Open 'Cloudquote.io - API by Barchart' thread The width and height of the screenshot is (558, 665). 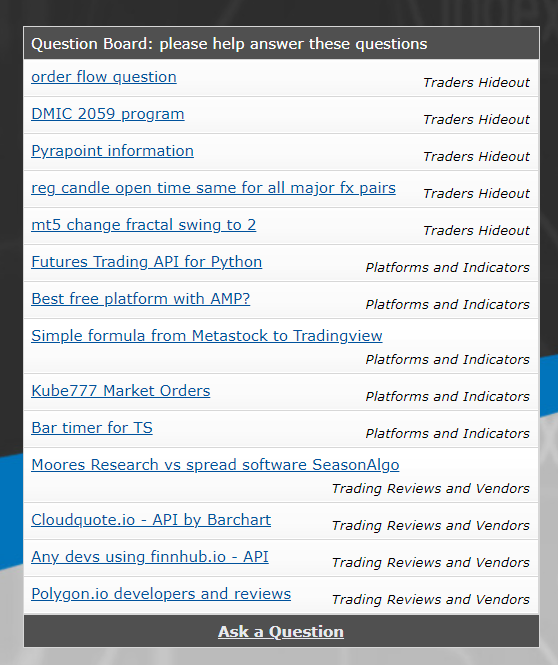tap(151, 520)
